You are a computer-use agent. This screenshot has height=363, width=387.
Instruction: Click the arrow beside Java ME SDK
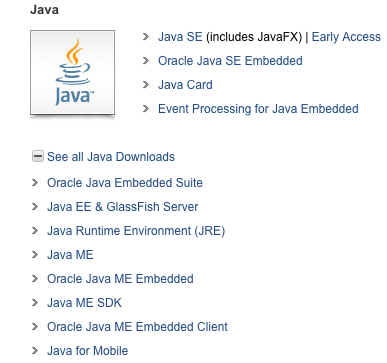pyautogui.click(x=35, y=303)
